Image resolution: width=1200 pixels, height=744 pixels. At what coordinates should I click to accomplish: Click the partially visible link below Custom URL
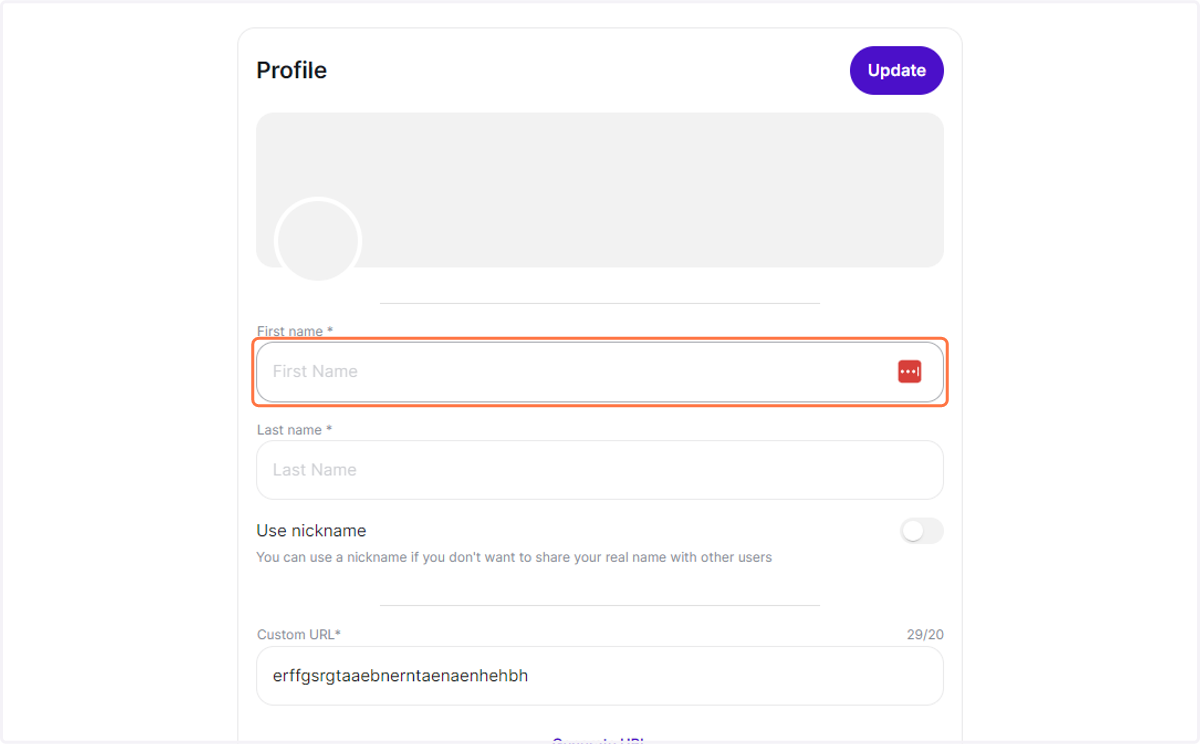598,740
